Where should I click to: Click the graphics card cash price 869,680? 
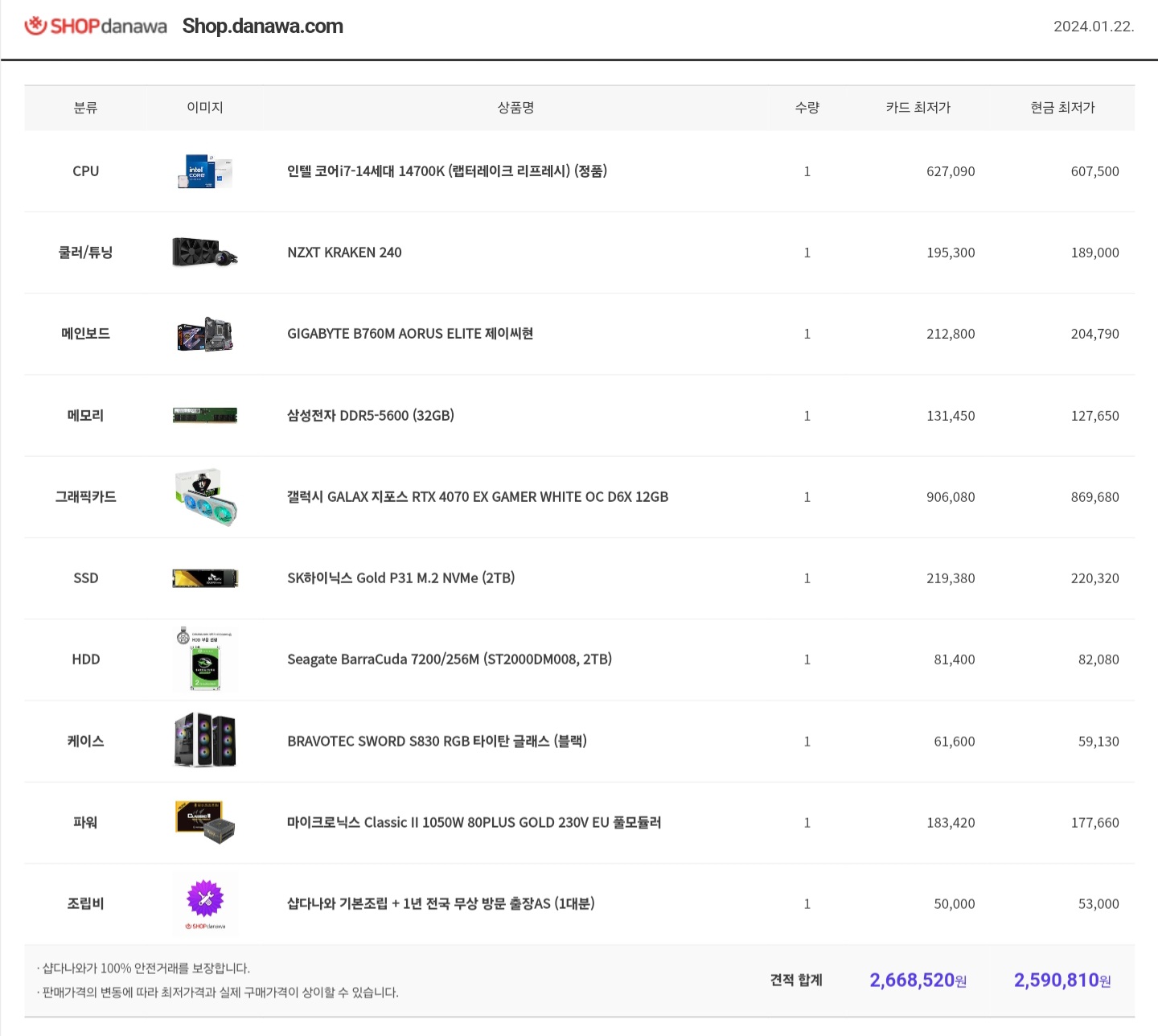click(1094, 497)
